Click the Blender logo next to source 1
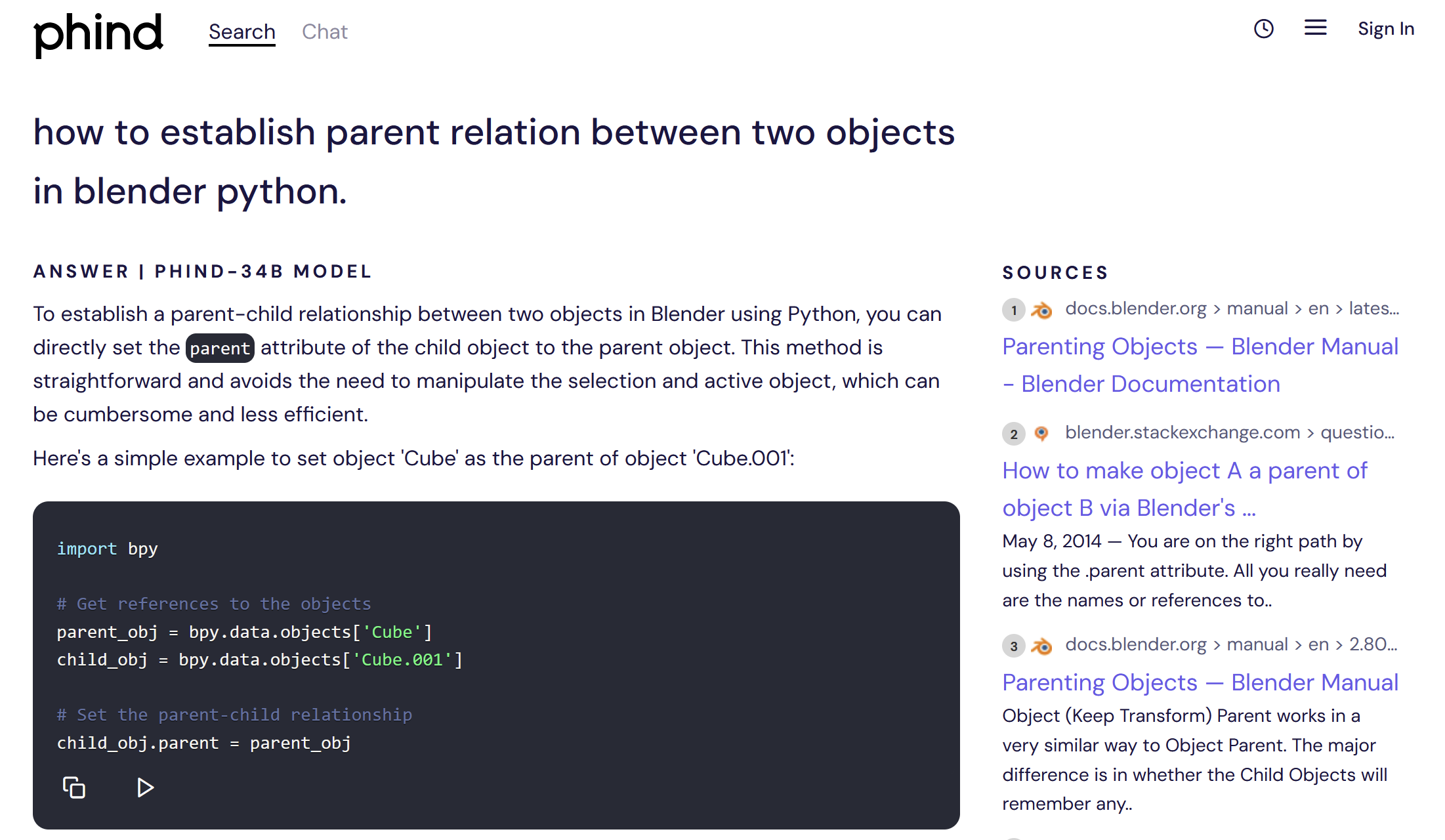This screenshot has width=1445, height=840. pyautogui.click(x=1040, y=310)
